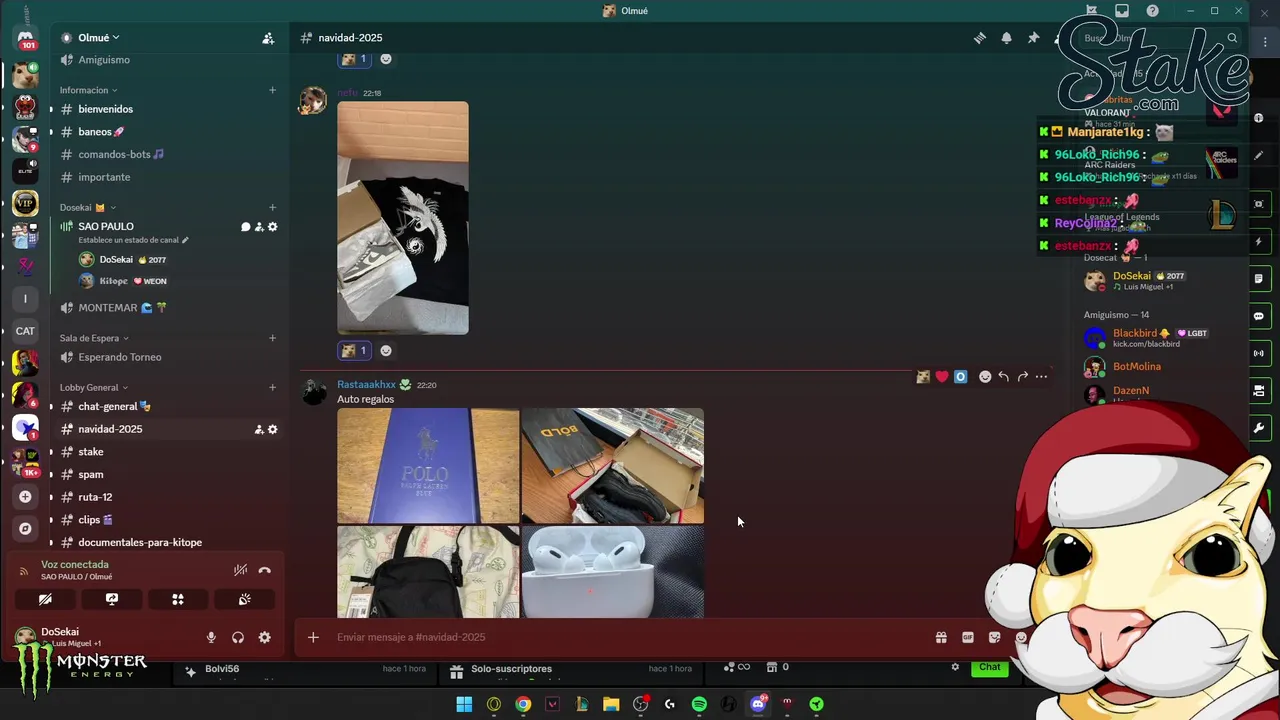The image size is (1280, 720).
Task: Open the ruta-12 channel
Action: [x=95, y=497]
